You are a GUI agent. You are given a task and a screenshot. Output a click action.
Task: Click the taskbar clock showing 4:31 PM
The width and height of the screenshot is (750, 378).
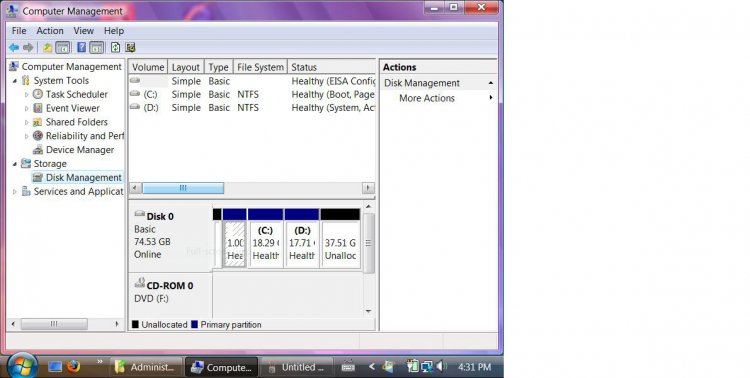pos(474,367)
